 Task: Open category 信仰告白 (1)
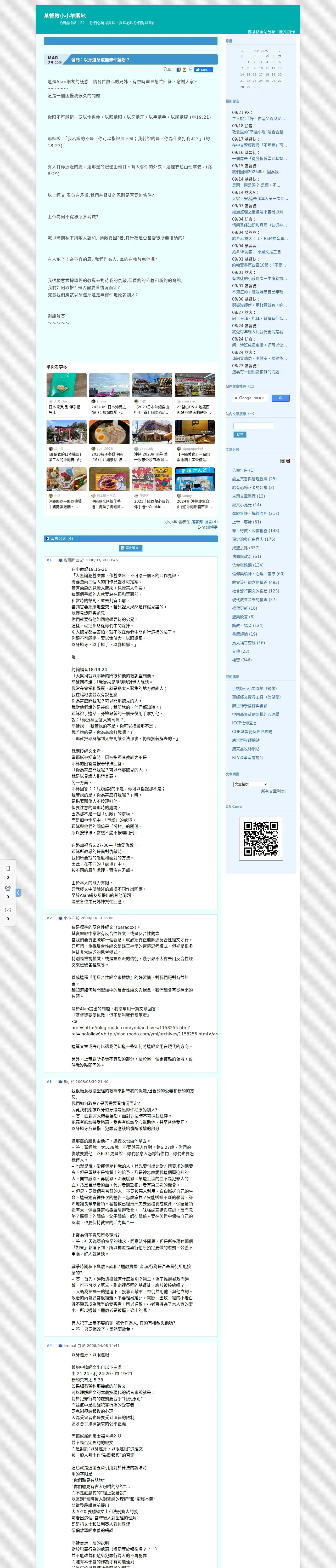pos(243,470)
